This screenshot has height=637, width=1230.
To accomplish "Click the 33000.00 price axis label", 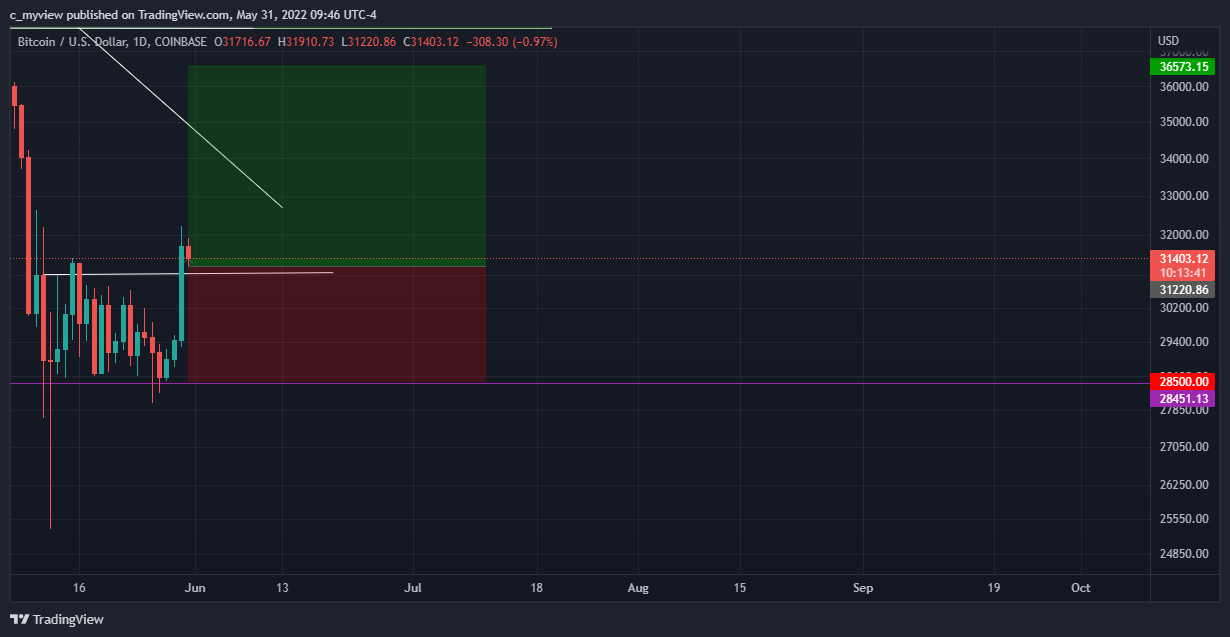I will coord(1184,197).
